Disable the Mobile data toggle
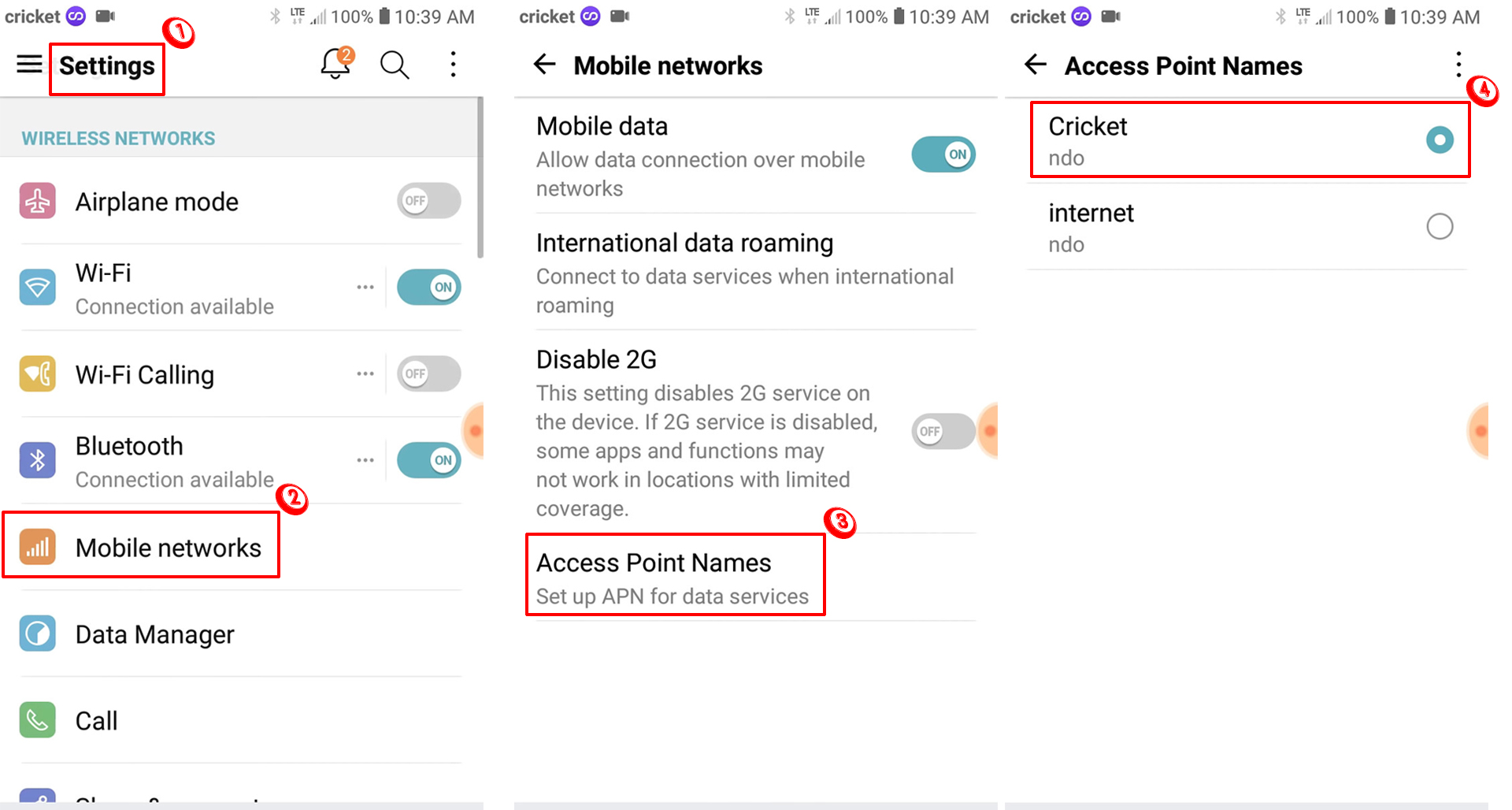This screenshot has width=1512, height=810. tap(943, 154)
